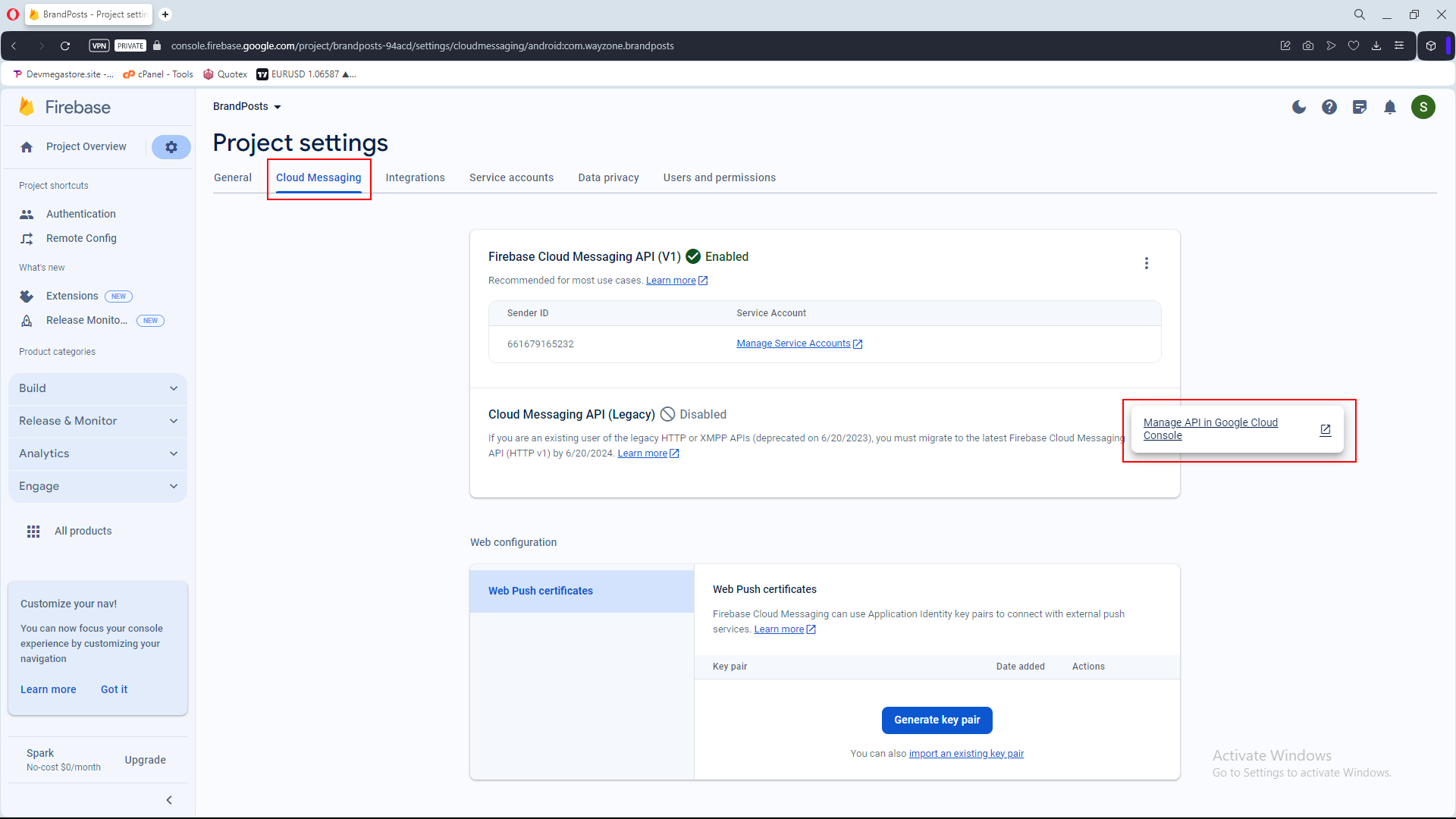Screen dimensions: 1456x819
Task: Click Learn more in customize nav card
Action: tap(49, 689)
